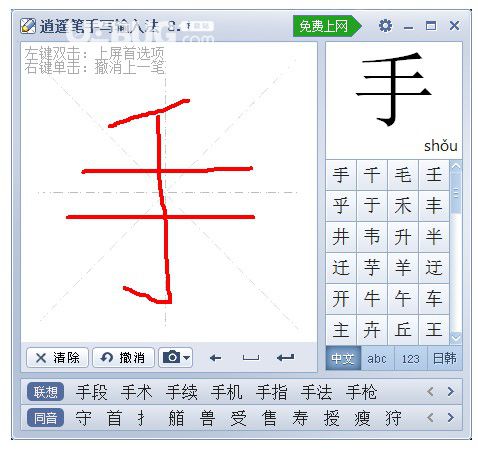Go to previous 联想 suggestions page
Viewport: 478px width, 450px height.
pos(430,391)
